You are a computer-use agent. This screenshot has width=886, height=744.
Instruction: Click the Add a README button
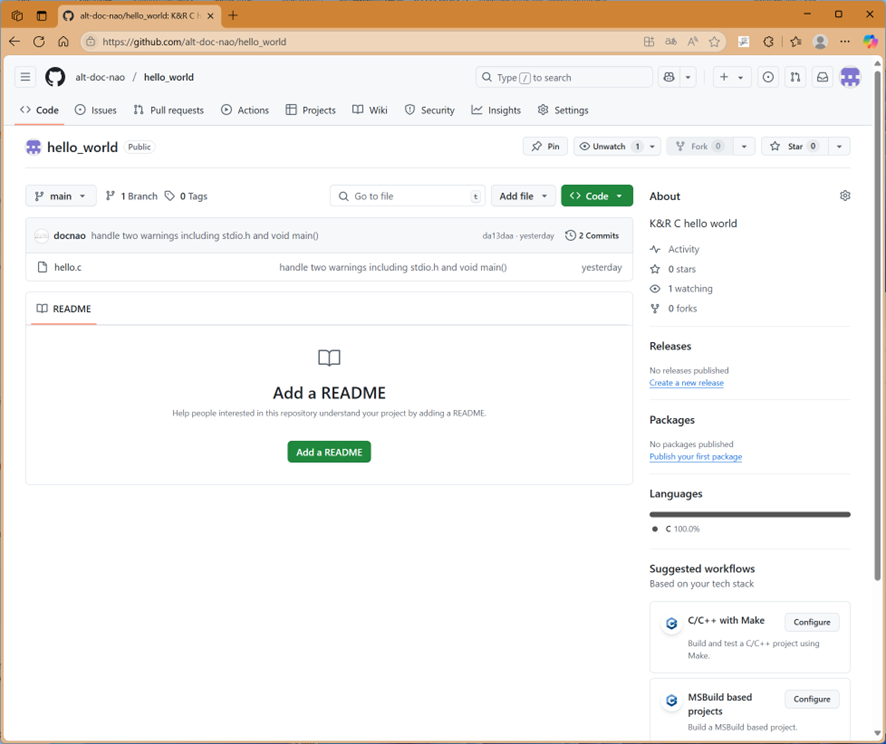click(329, 452)
